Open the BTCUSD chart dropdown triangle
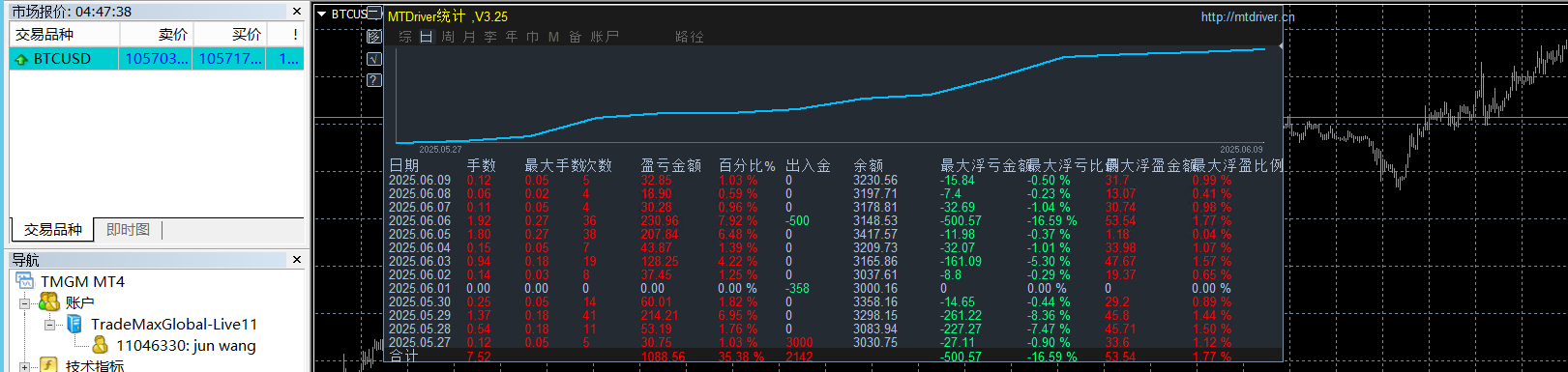This screenshot has width=1568, height=372. click(x=322, y=14)
